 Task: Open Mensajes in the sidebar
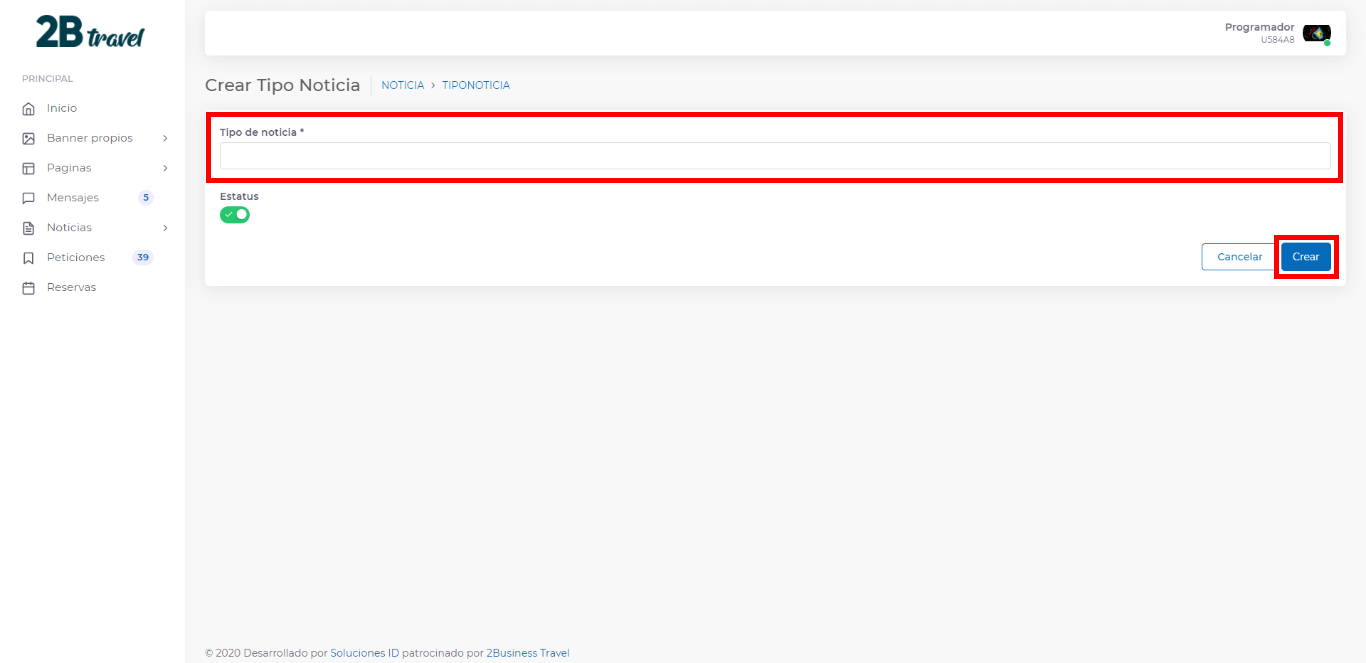73,198
